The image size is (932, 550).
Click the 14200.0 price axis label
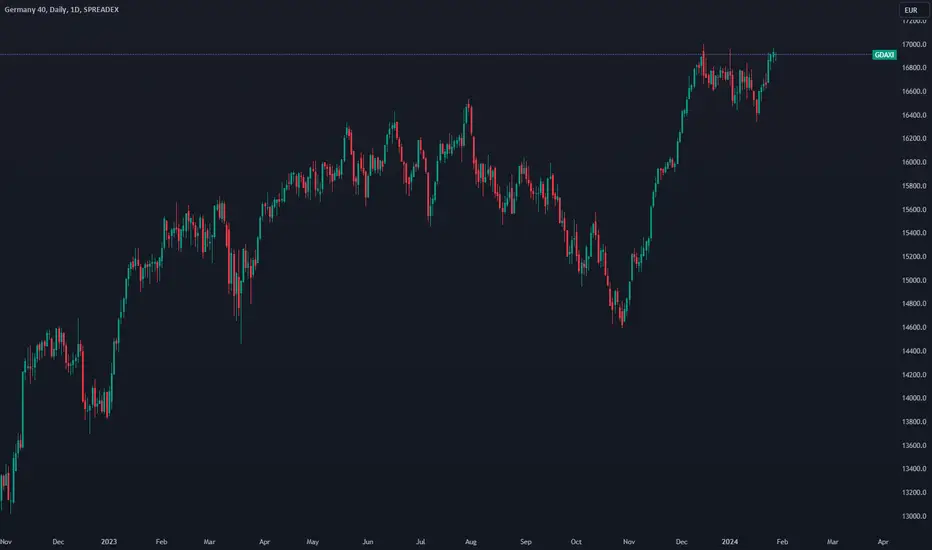click(914, 375)
